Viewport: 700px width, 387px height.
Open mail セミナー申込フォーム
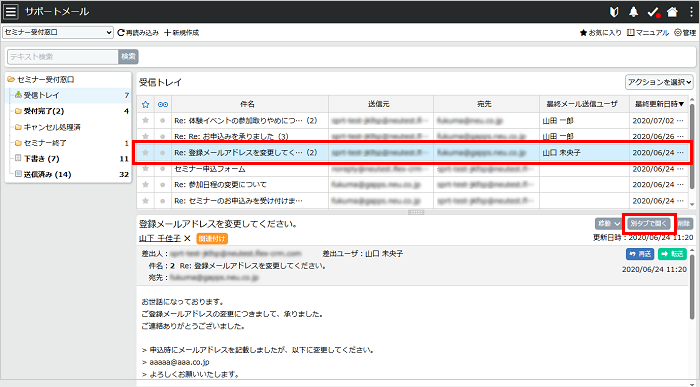point(210,169)
